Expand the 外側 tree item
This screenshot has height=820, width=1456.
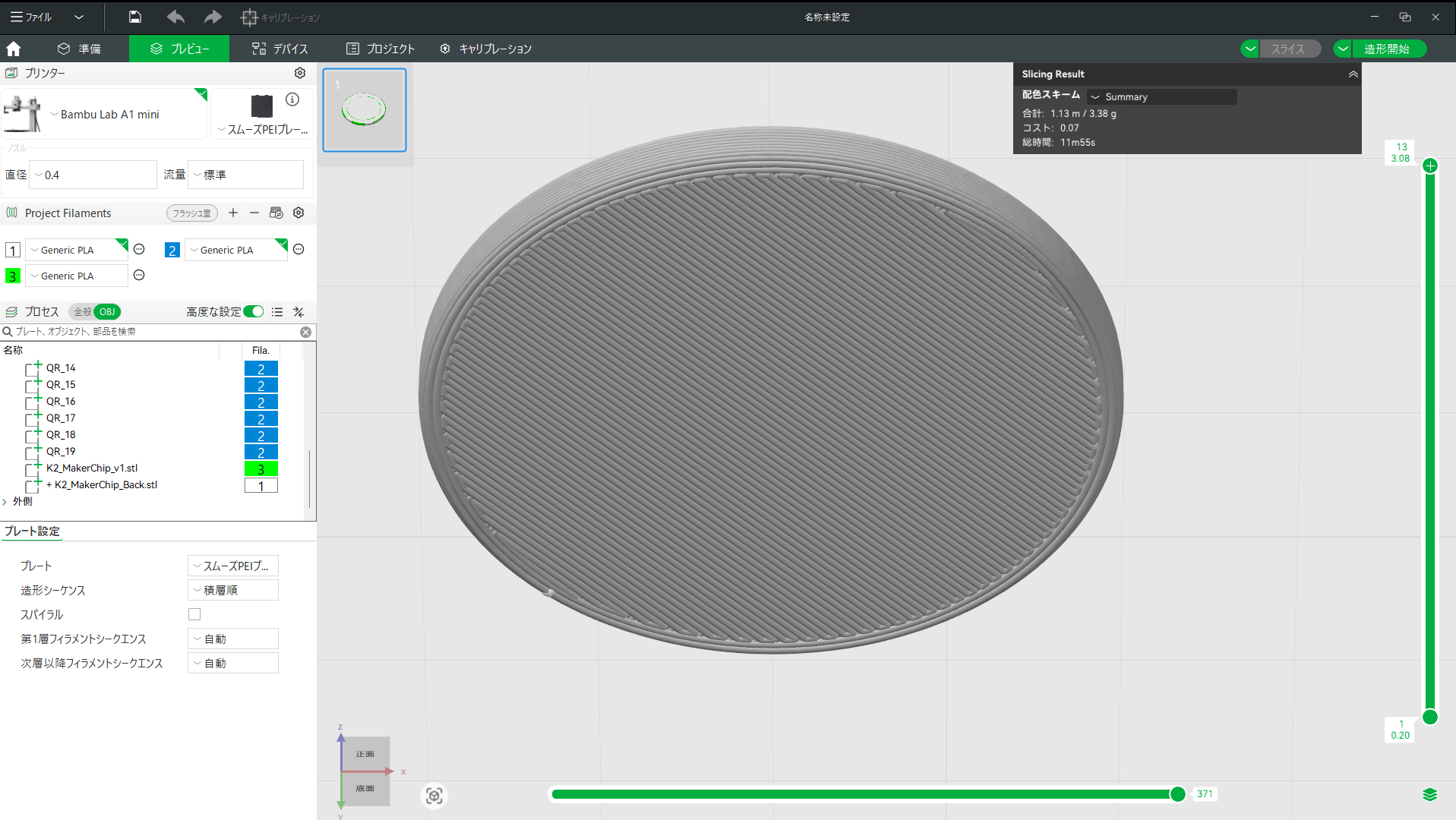(5, 501)
